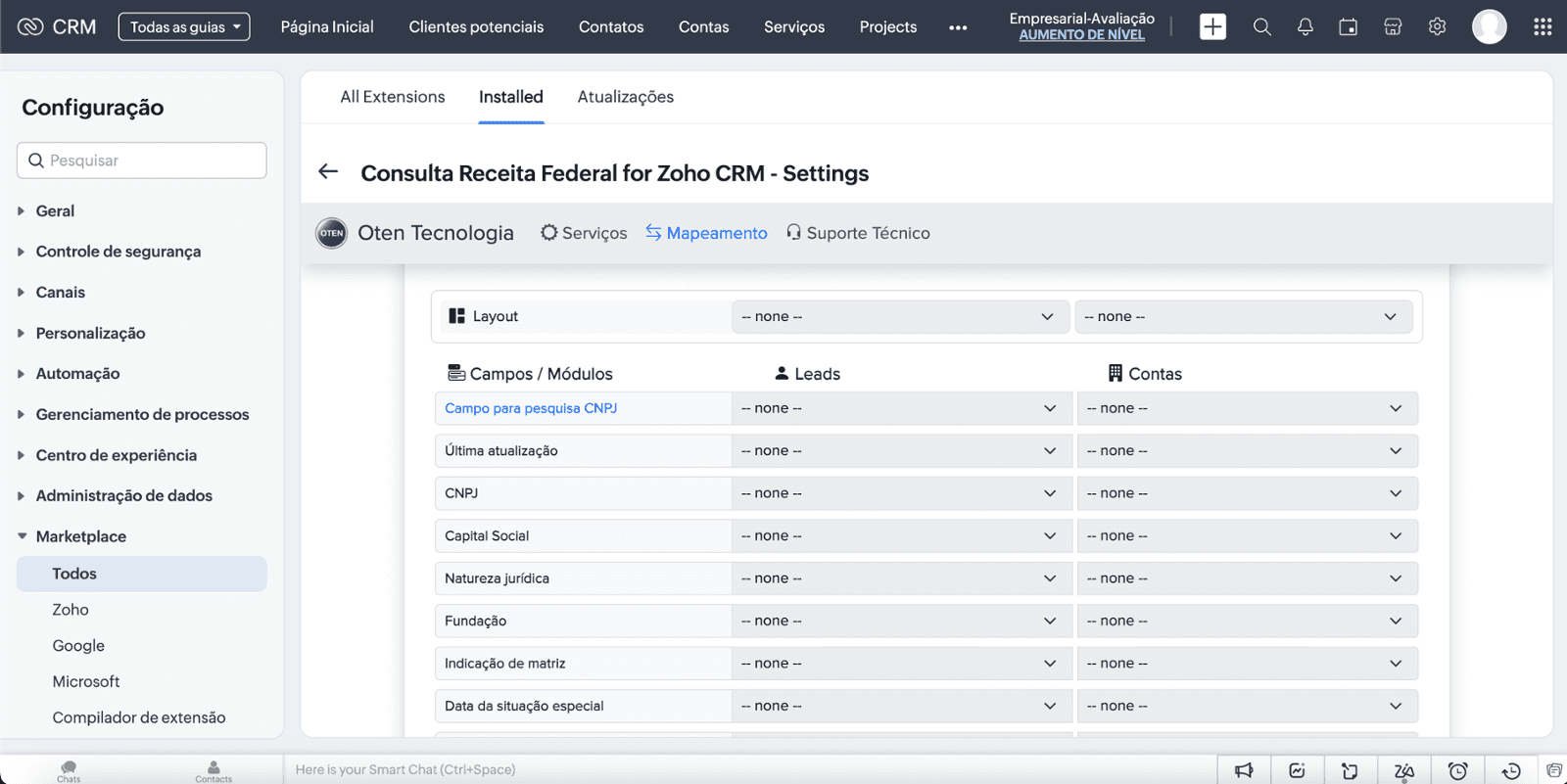Switch to the All Extensions tab

click(x=392, y=97)
